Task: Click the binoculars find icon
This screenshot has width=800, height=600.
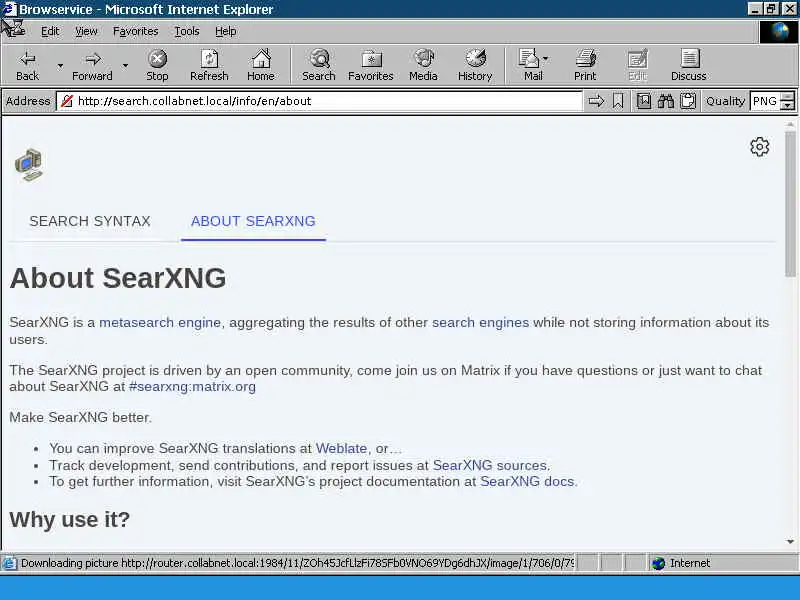Action: [x=665, y=101]
